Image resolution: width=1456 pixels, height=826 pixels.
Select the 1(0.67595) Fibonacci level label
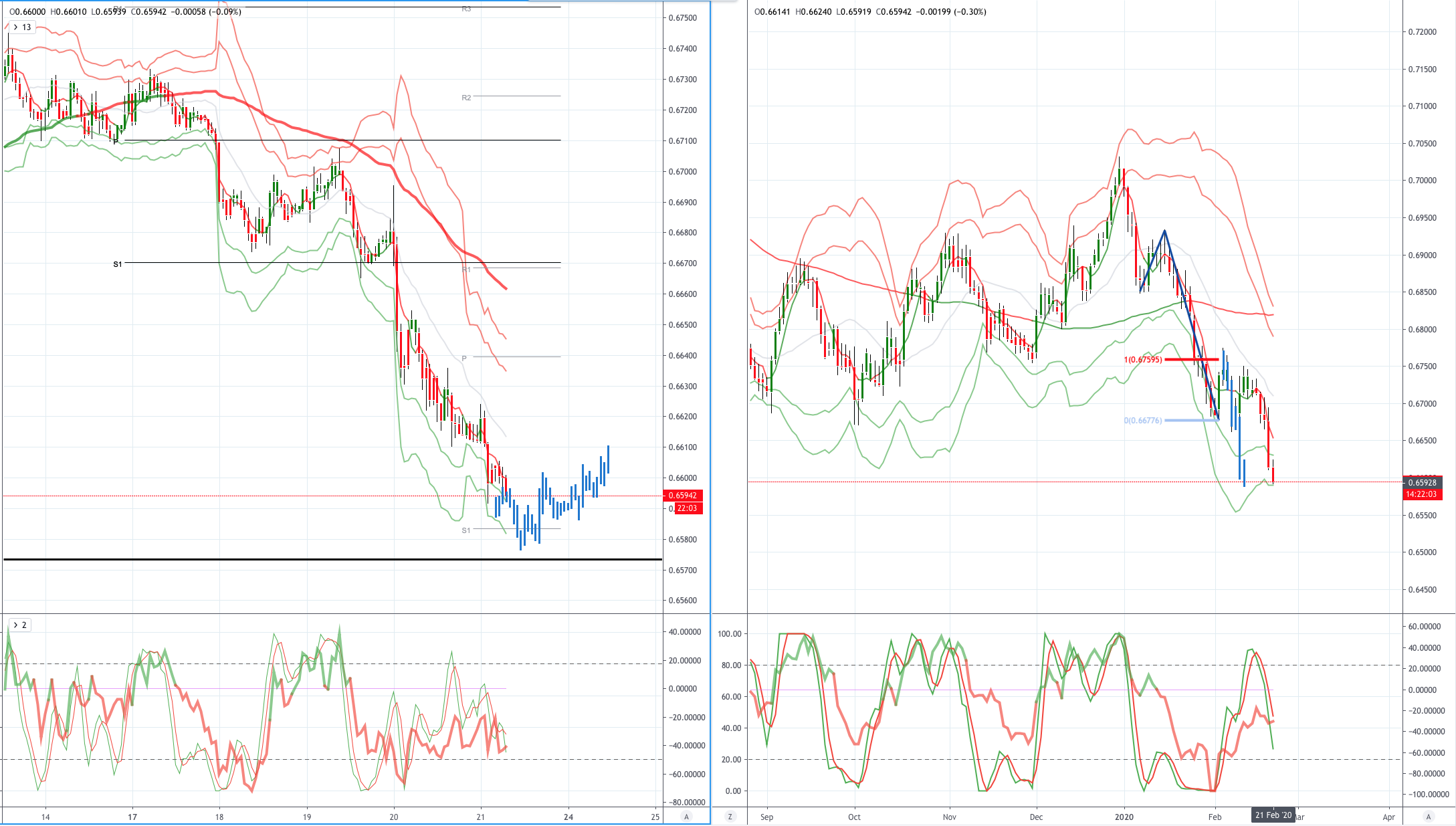click(1142, 360)
